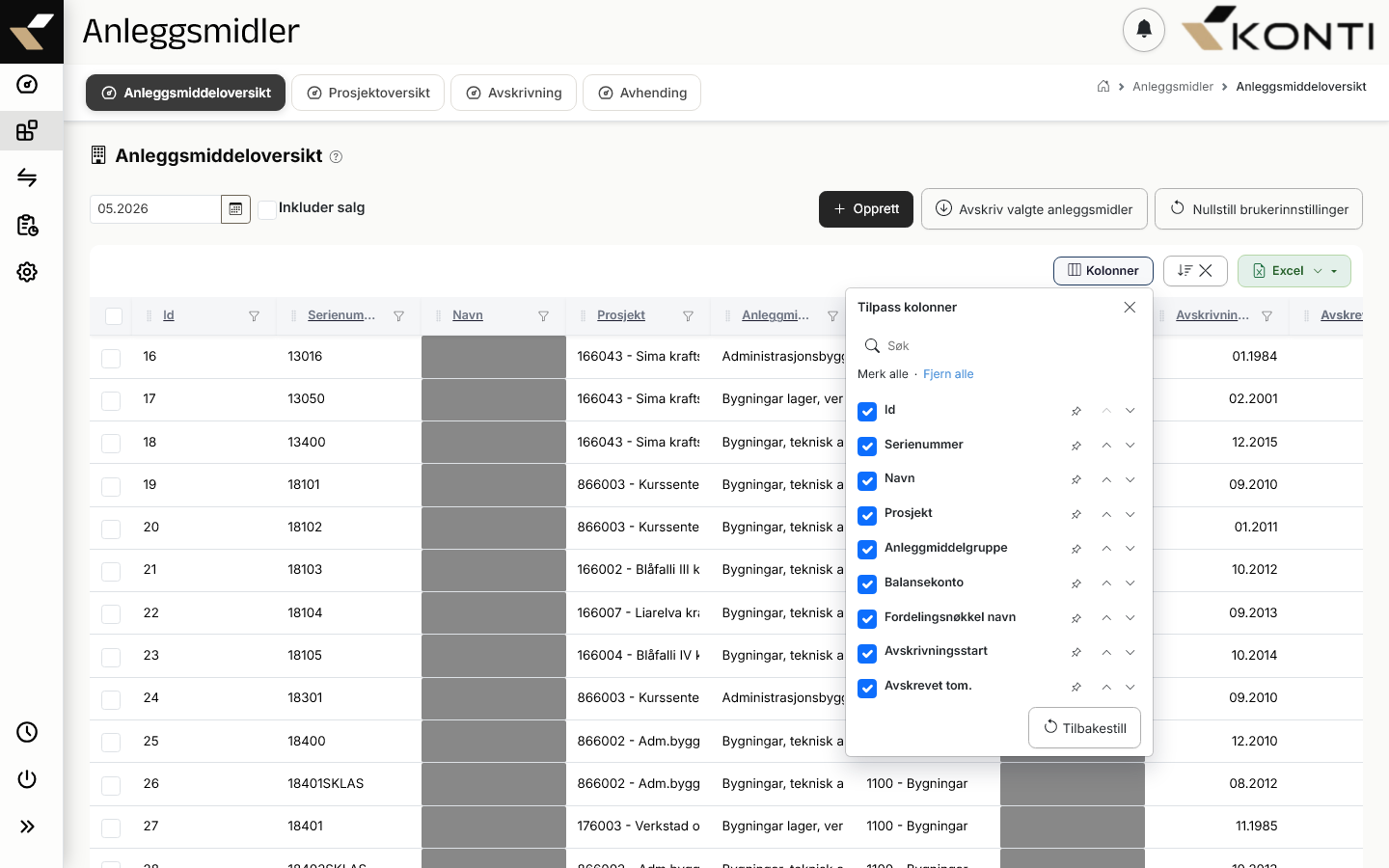
Task: Uncheck the Anleggmiddelgruppe column checkbox
Action: pos(867,549)
